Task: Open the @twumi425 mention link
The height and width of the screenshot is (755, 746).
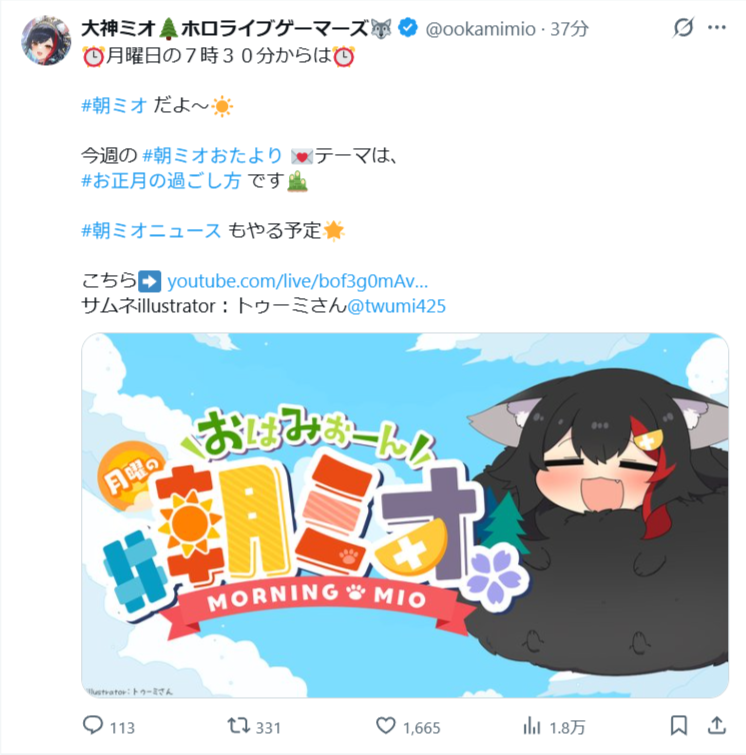Action: (396, 306)
